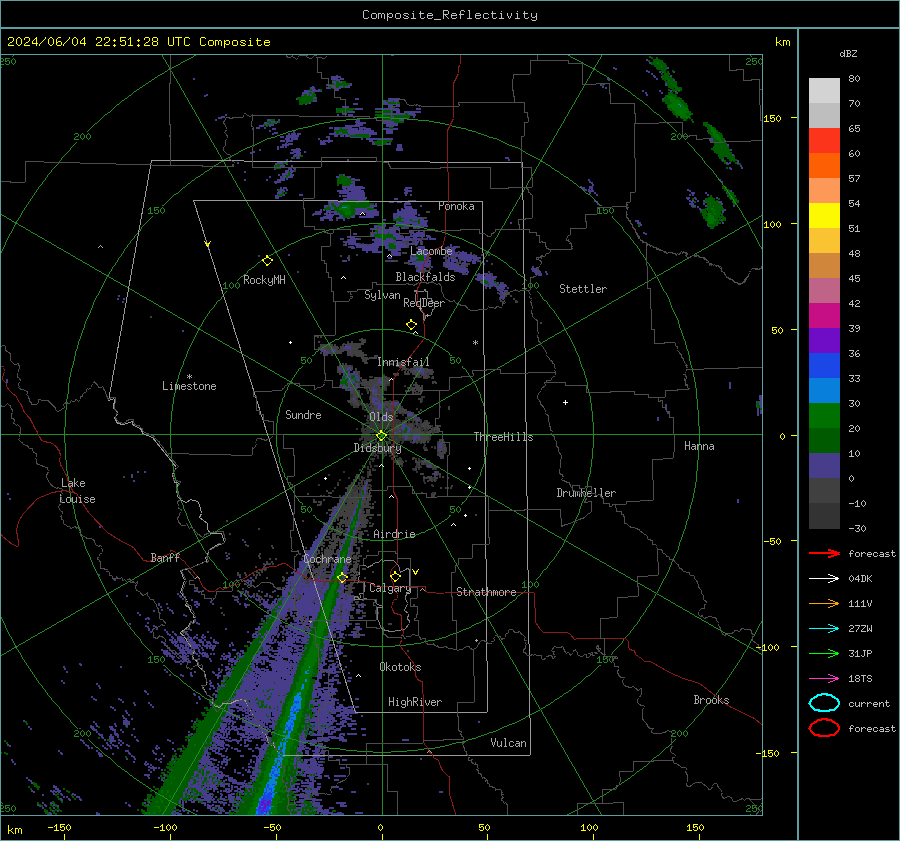Click the 20 dBZ green color swatch
900x841 pixels.
pyautogui.click(x=824, y=416)
